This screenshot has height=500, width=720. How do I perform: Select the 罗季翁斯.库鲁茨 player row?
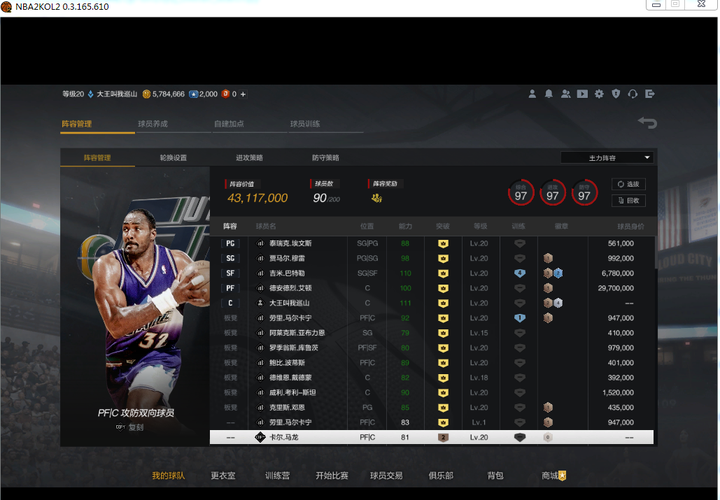[432, 348]
